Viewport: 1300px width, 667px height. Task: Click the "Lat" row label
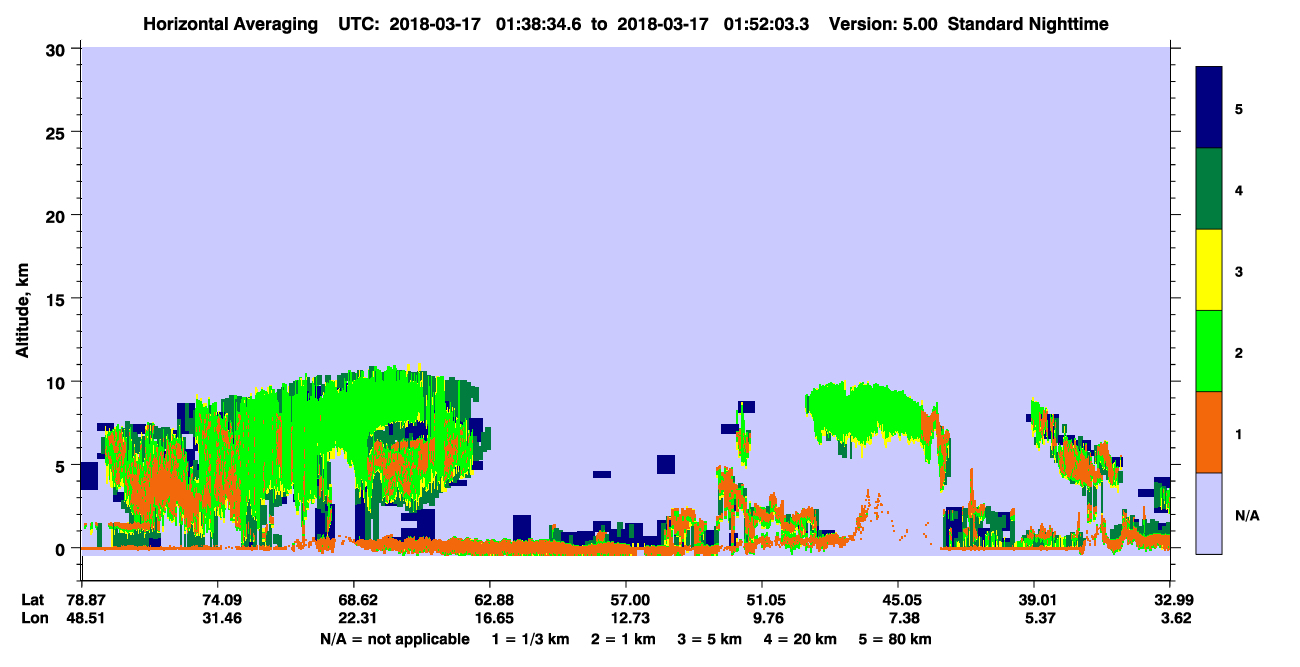pyautogui.click(x=32, y=600)
